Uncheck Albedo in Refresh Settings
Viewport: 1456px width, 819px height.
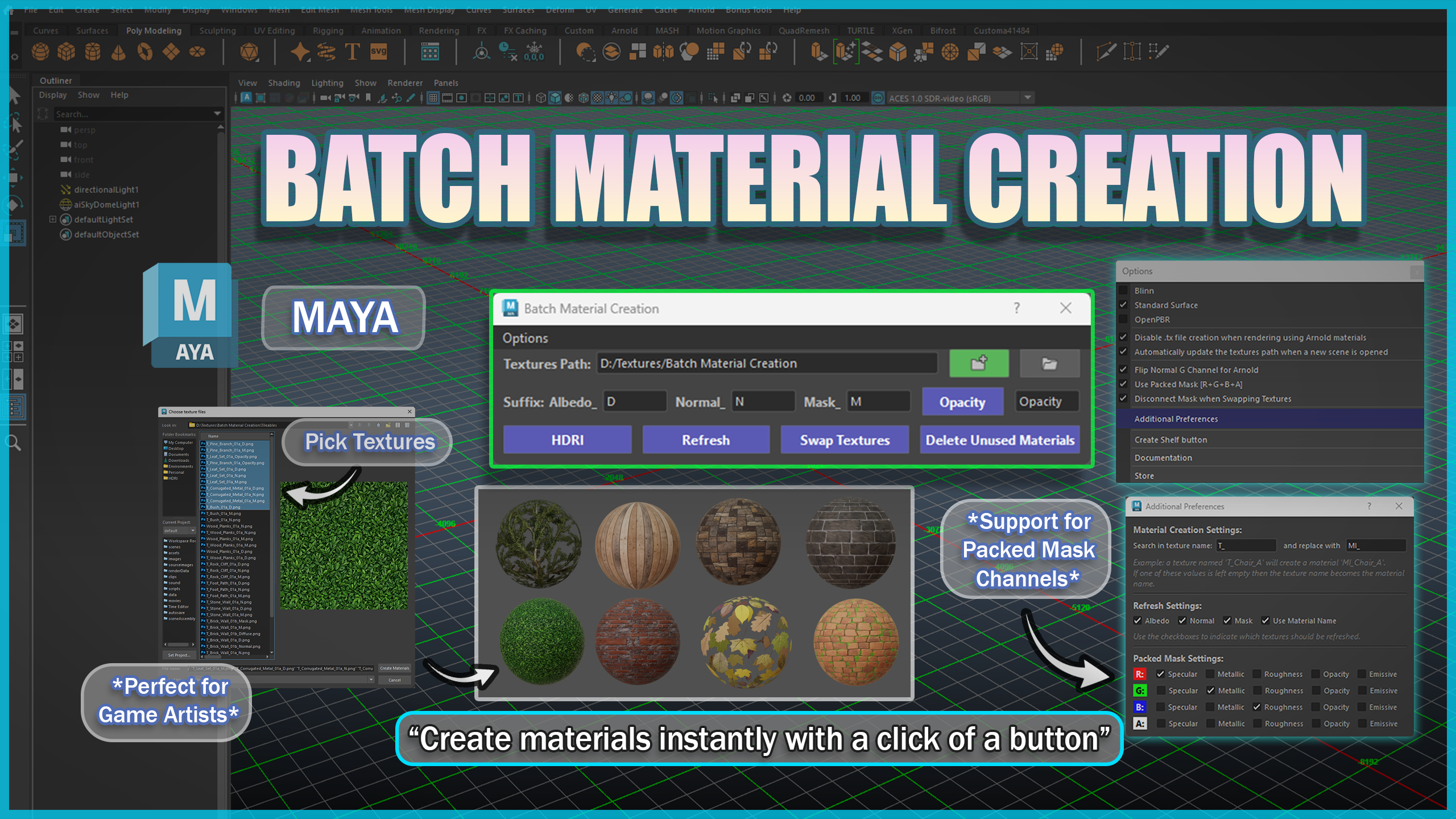tap(1137, 621)
